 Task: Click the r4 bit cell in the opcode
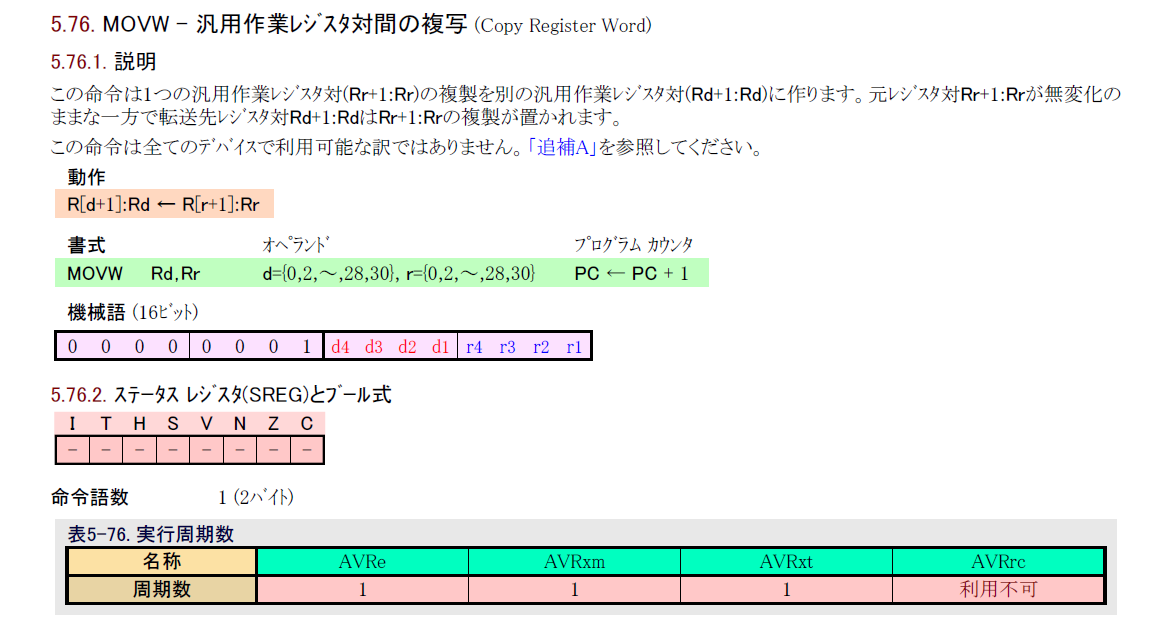tap(474, 347)
